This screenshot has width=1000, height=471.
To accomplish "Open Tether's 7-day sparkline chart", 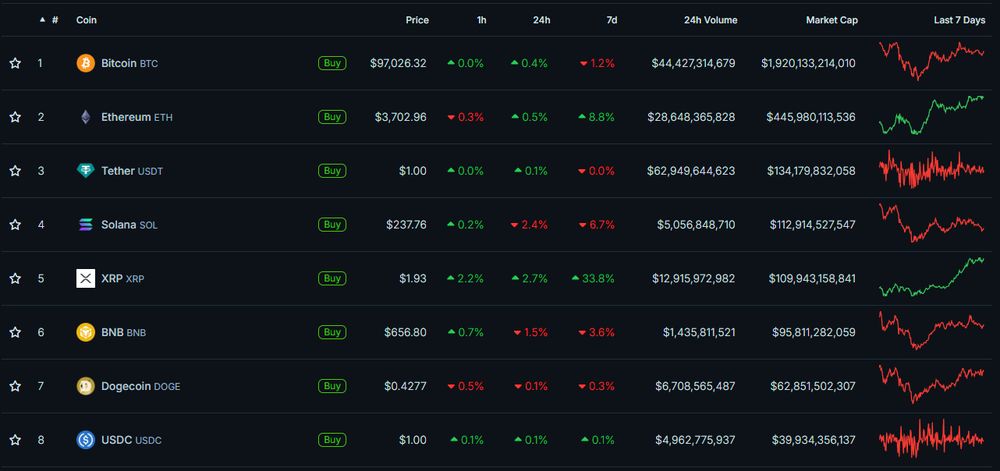I will [931, 170].
